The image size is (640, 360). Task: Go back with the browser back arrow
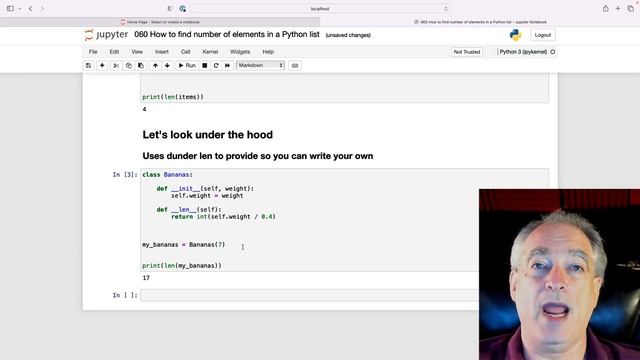tap(30, 9)
